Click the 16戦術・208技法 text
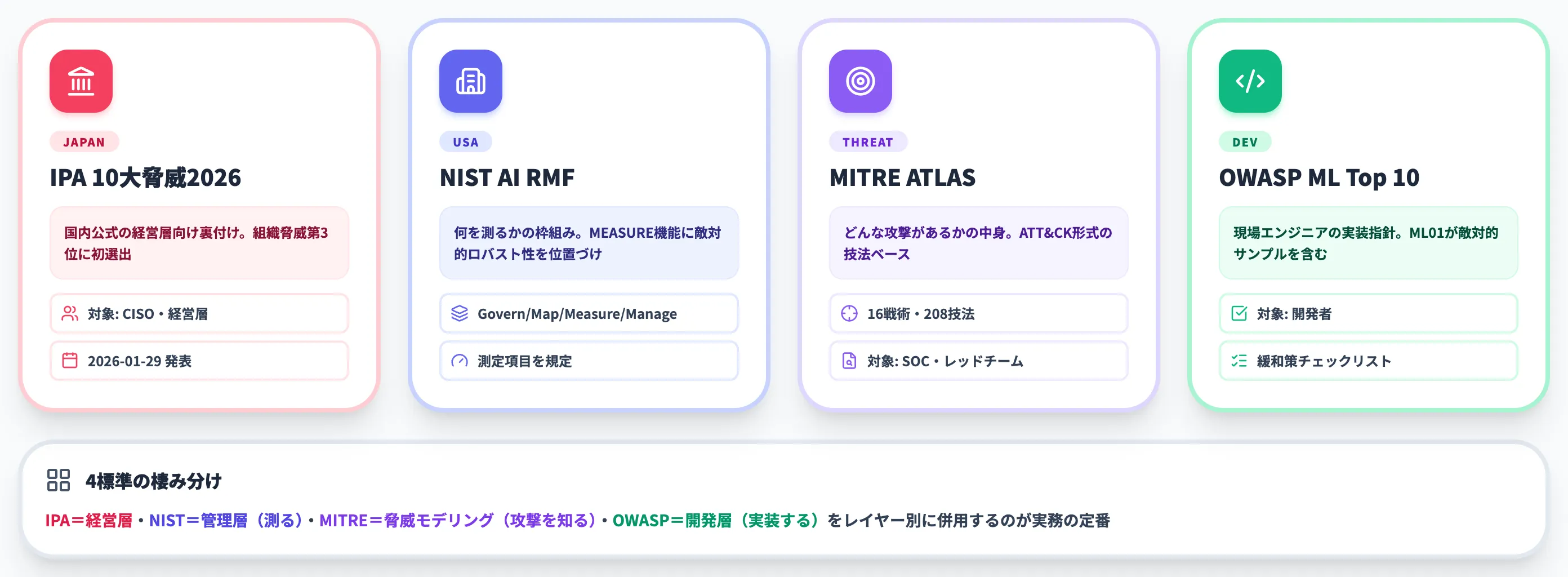1568x577 pixels. point(921,314)
